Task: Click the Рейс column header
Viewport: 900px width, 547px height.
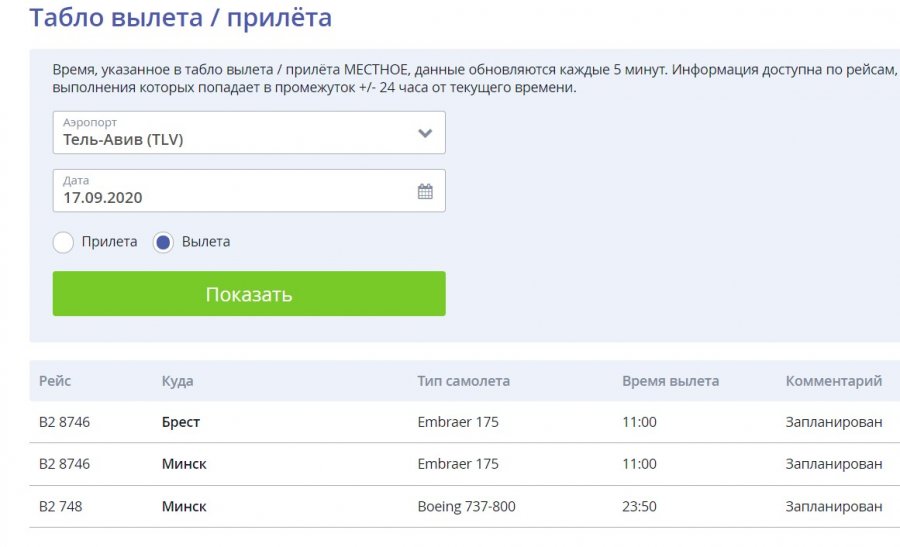Action: [x=55, y=381]
